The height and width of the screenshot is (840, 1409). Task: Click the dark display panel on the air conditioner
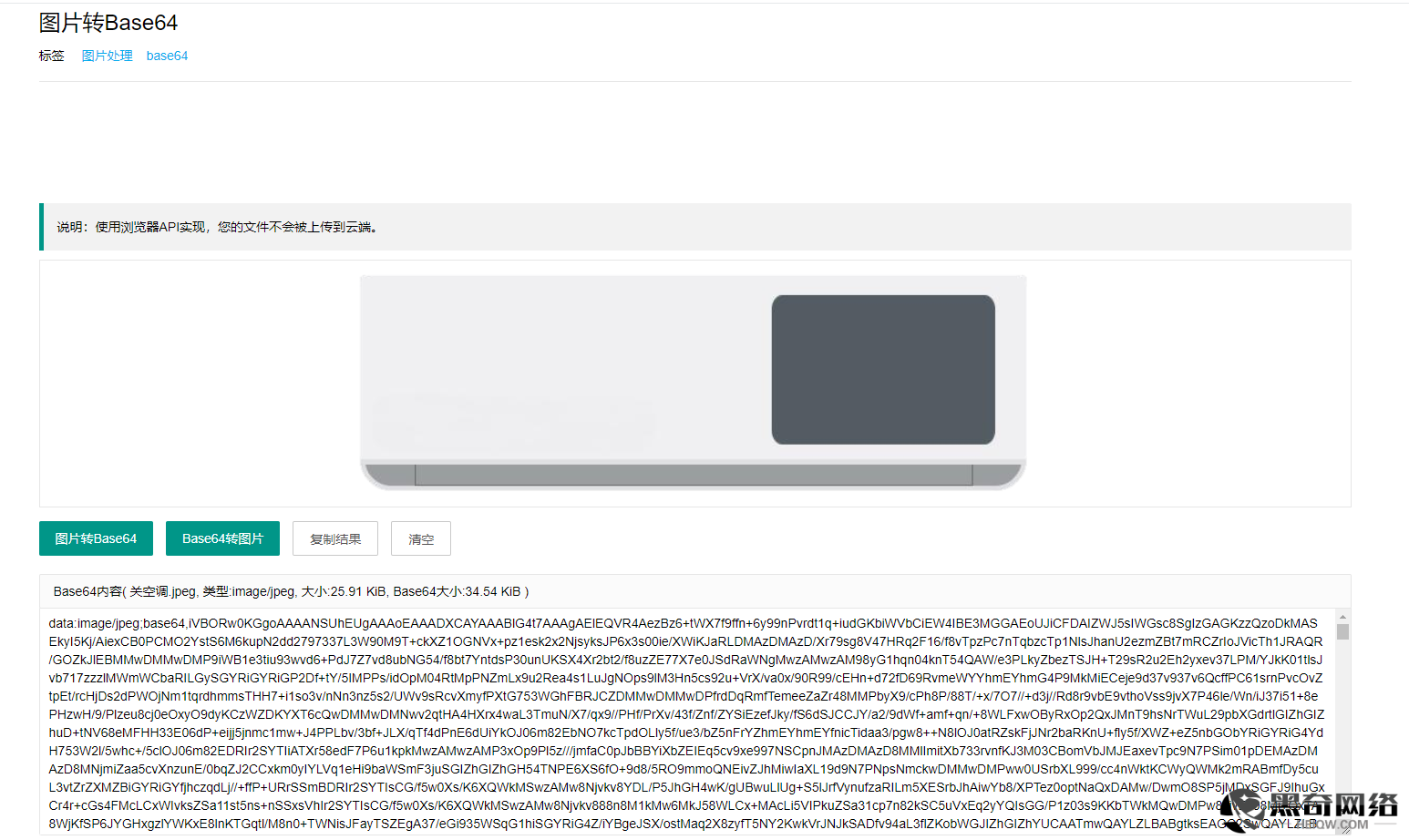click(x=883, y=369)
